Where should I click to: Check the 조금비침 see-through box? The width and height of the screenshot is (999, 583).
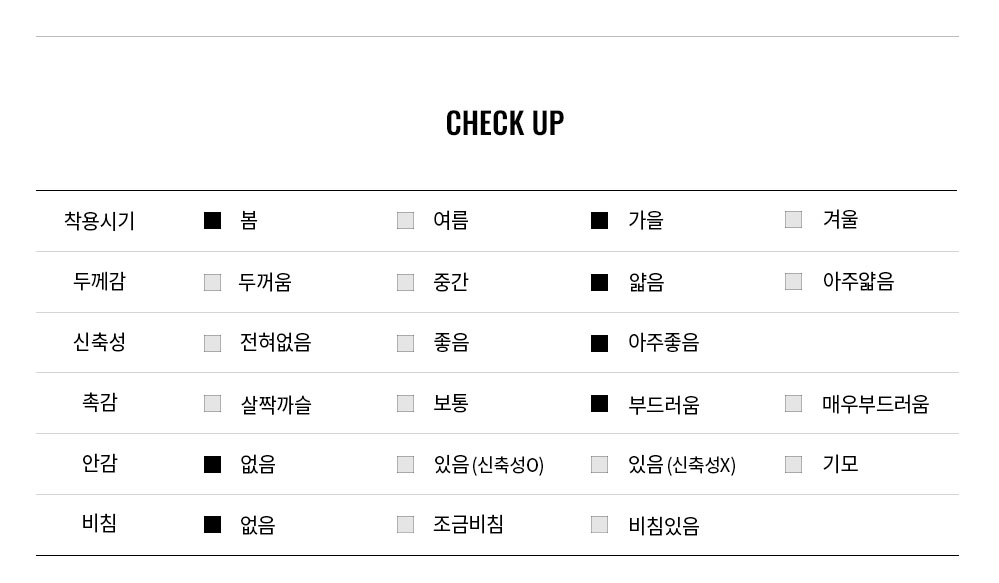(x=405, y=524)
